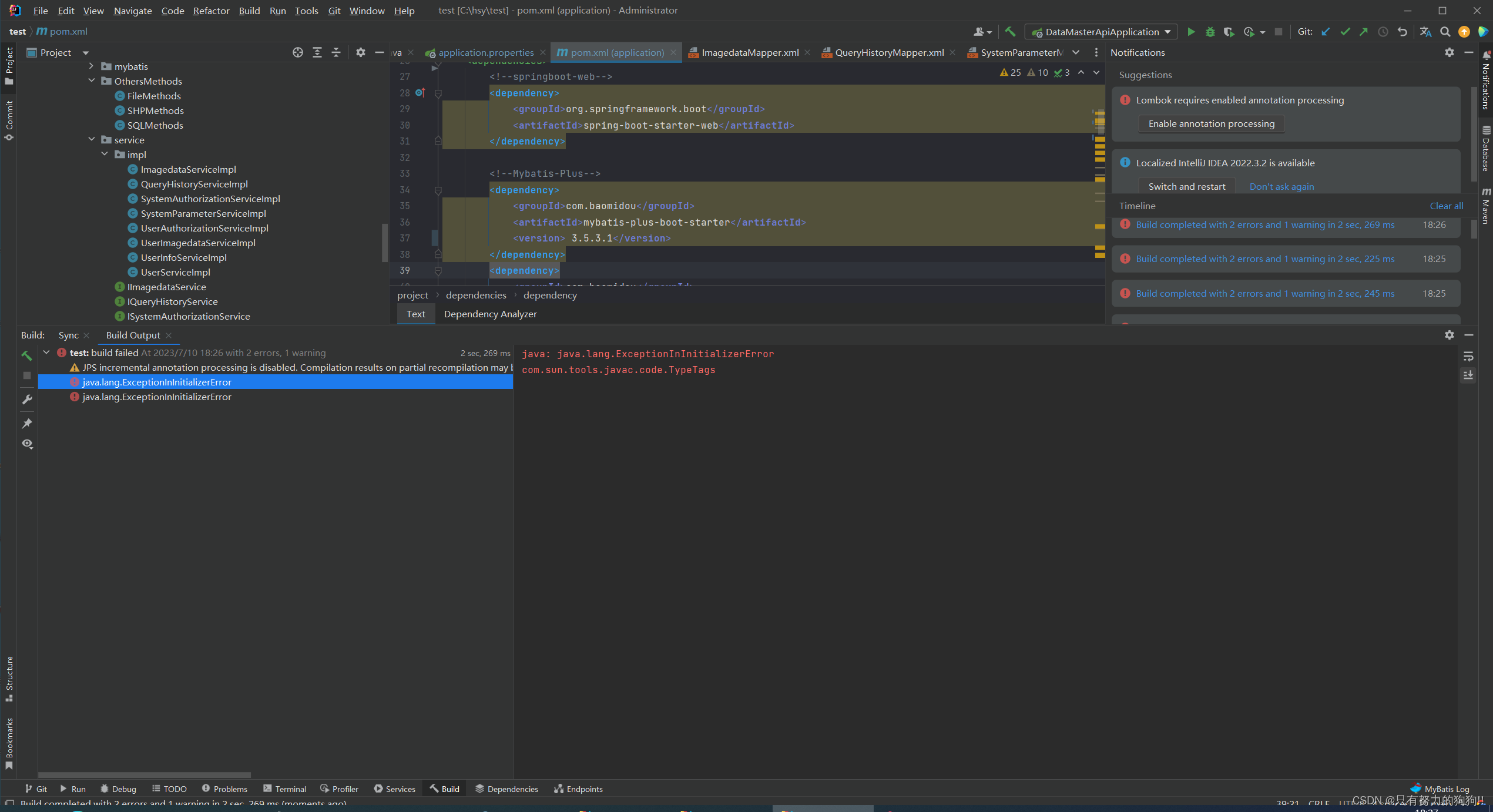This screenshot has height=812, width=1493.
Task: Click Enable annotation processing button
Action: coord(1211,123)
